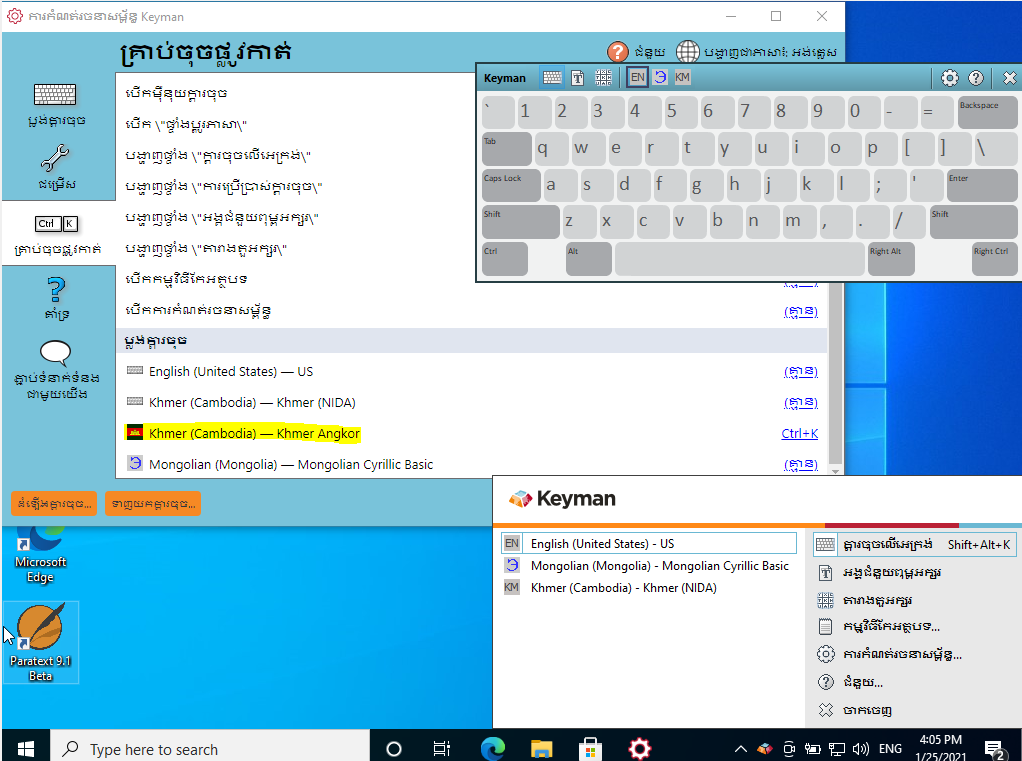Choose English (United States) - US in Keyman menu

[649, 543]
